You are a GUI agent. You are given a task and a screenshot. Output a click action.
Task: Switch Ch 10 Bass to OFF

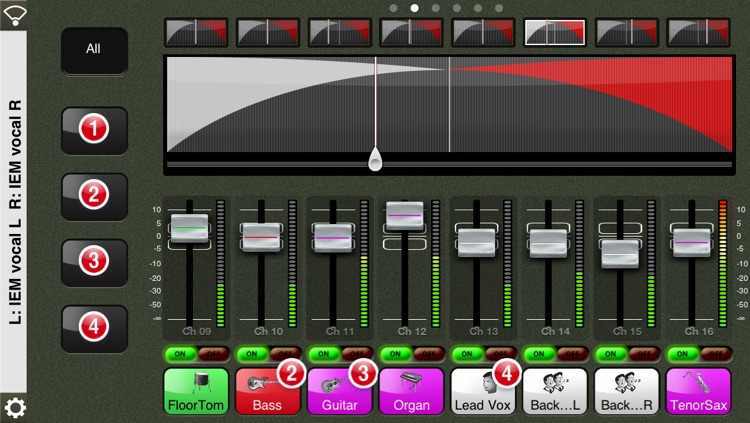(285, 354)
